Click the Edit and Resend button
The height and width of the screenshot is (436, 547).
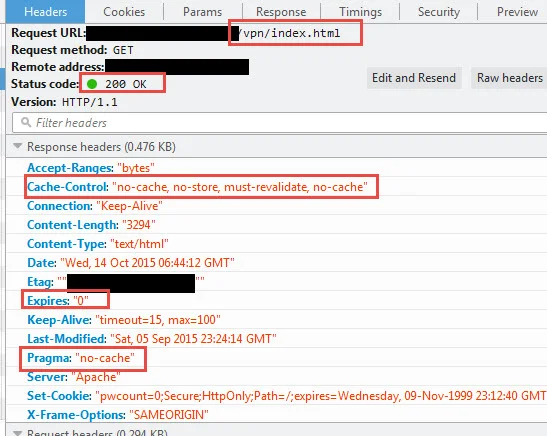click(414, 78)
